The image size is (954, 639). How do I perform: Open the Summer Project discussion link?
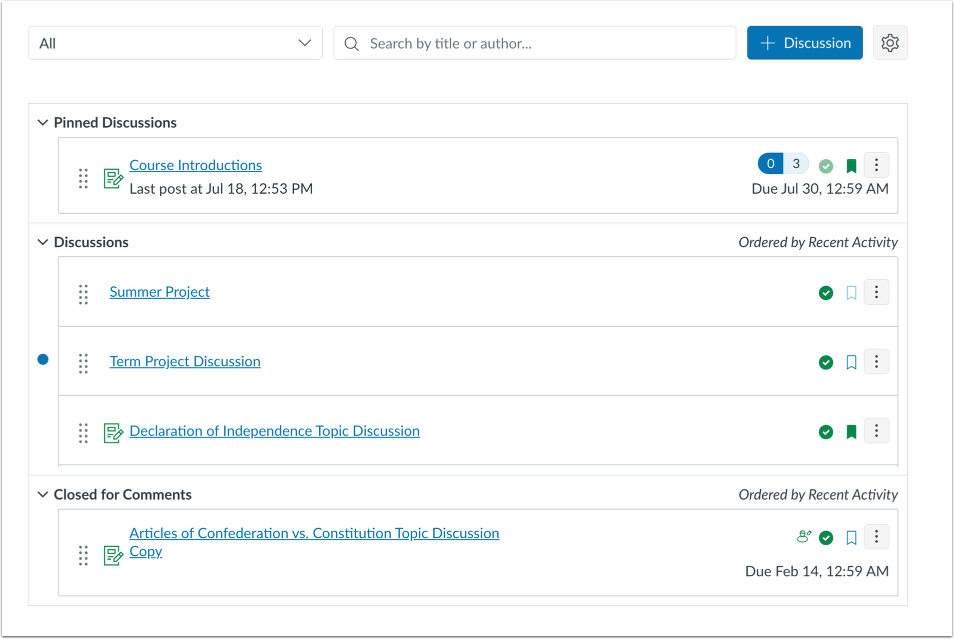click(x=159, y=292)
